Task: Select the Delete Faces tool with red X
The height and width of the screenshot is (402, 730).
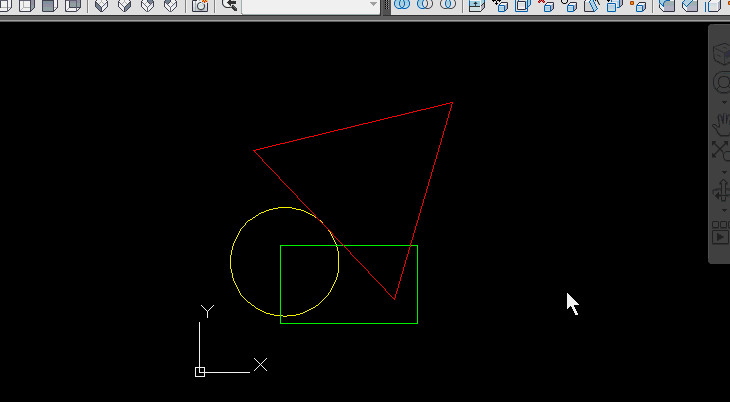Action: tap(546, 5)
